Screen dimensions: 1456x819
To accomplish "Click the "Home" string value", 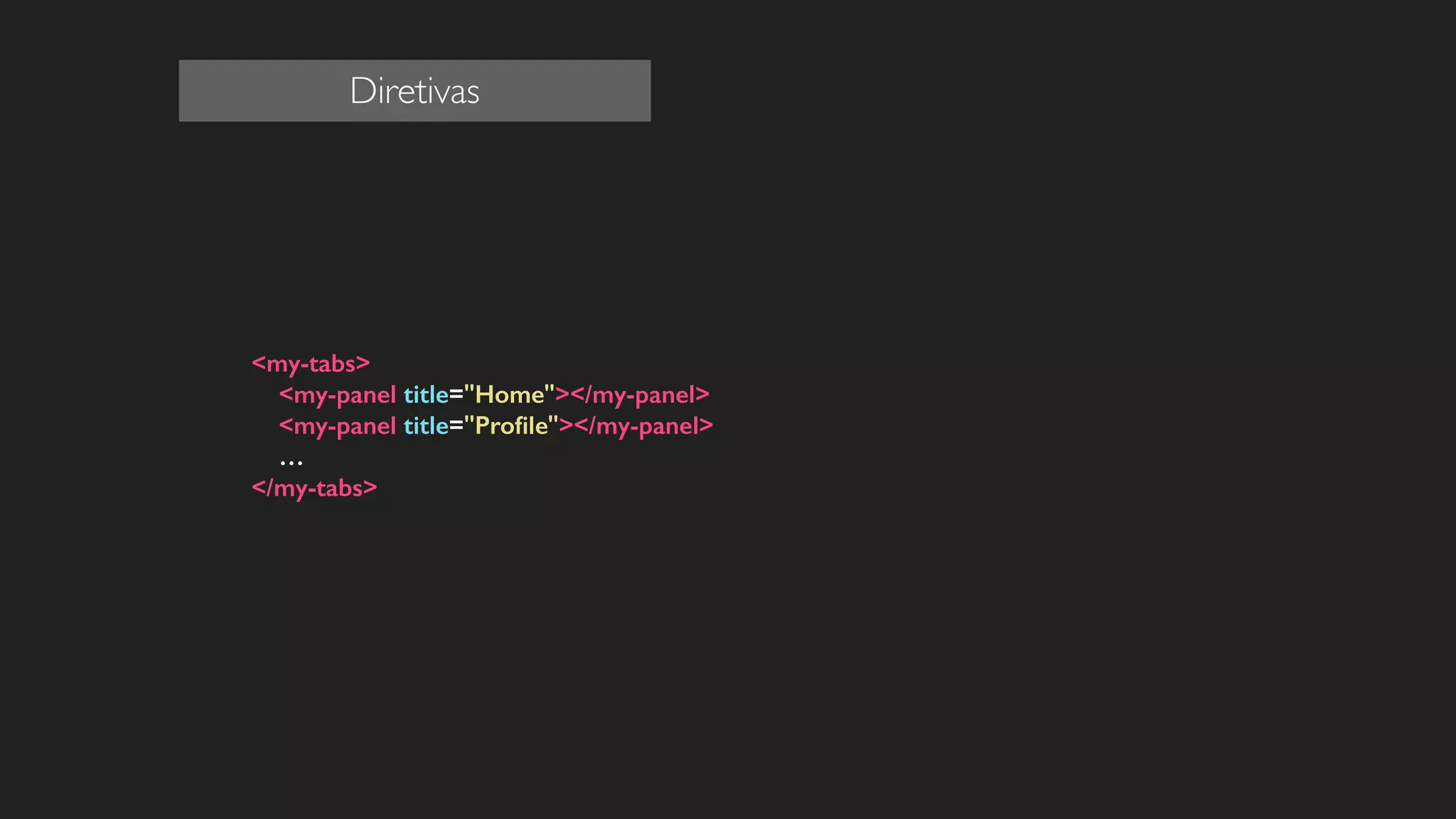I will 509,394.
